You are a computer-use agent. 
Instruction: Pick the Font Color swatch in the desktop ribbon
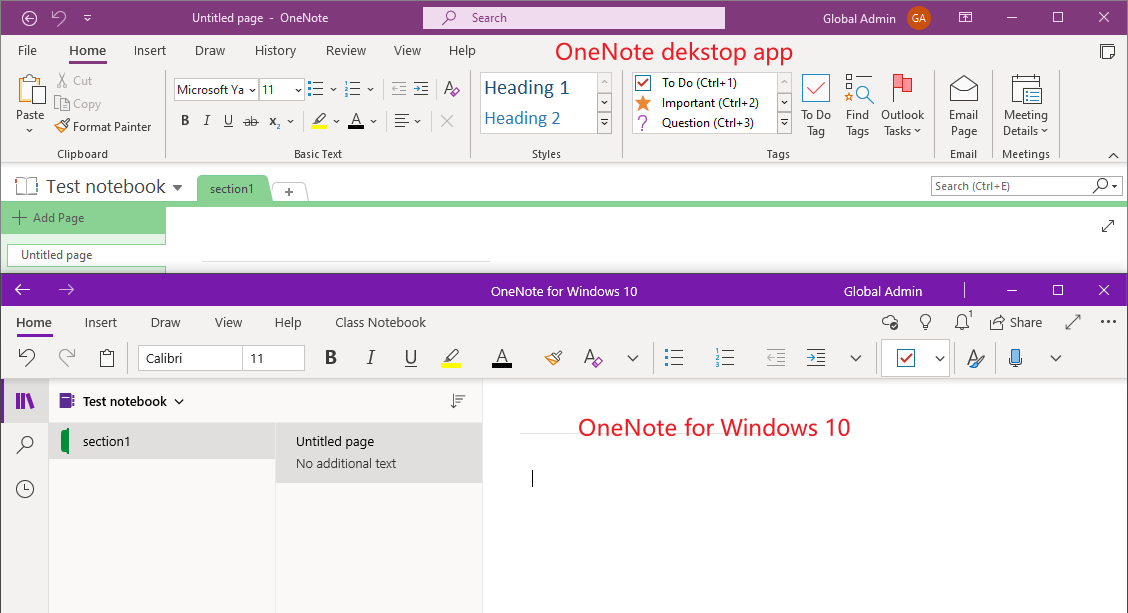[357, 121]
